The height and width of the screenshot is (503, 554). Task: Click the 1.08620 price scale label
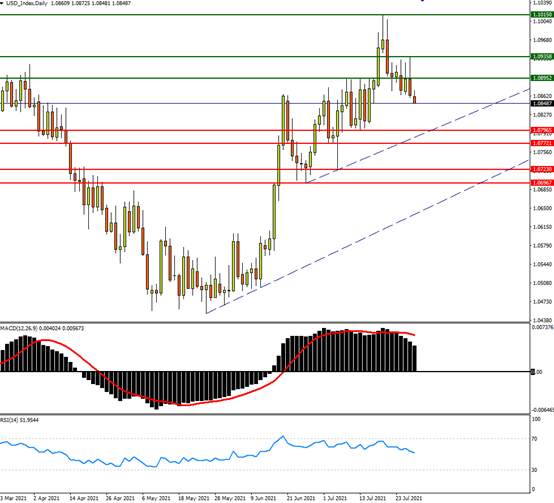click(543, 96)
